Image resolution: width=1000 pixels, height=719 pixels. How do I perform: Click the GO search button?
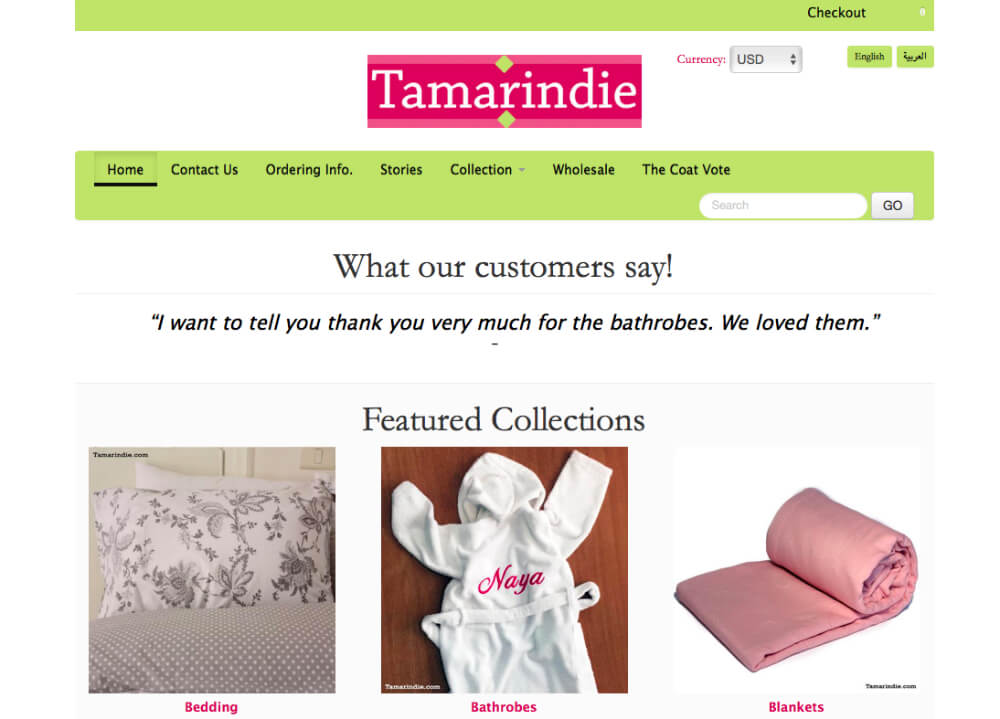pyautogui.click(x=892, y=205)
